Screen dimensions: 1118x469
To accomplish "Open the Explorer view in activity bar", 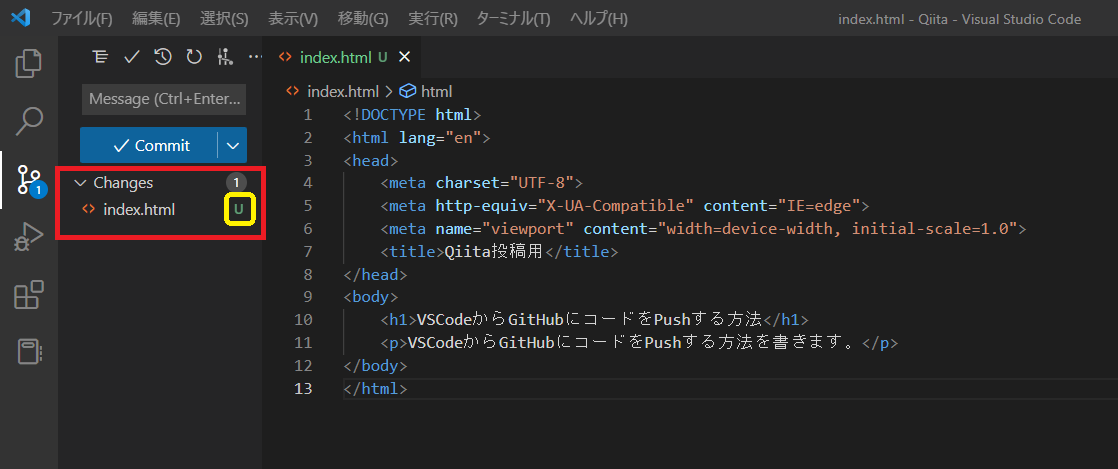I will click(x=29, y=63).
